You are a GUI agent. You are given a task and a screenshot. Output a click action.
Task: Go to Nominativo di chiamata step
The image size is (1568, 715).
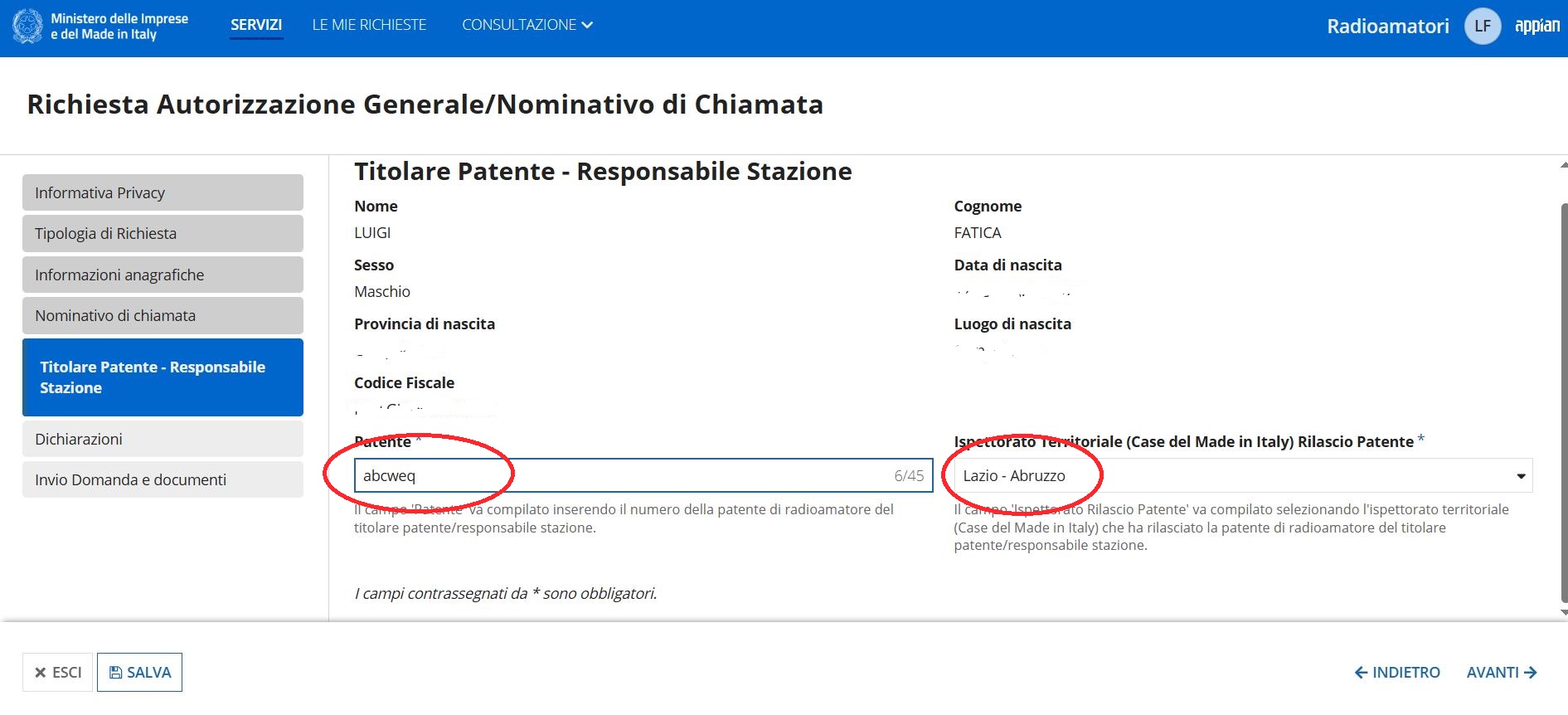(x=163, y=315)
